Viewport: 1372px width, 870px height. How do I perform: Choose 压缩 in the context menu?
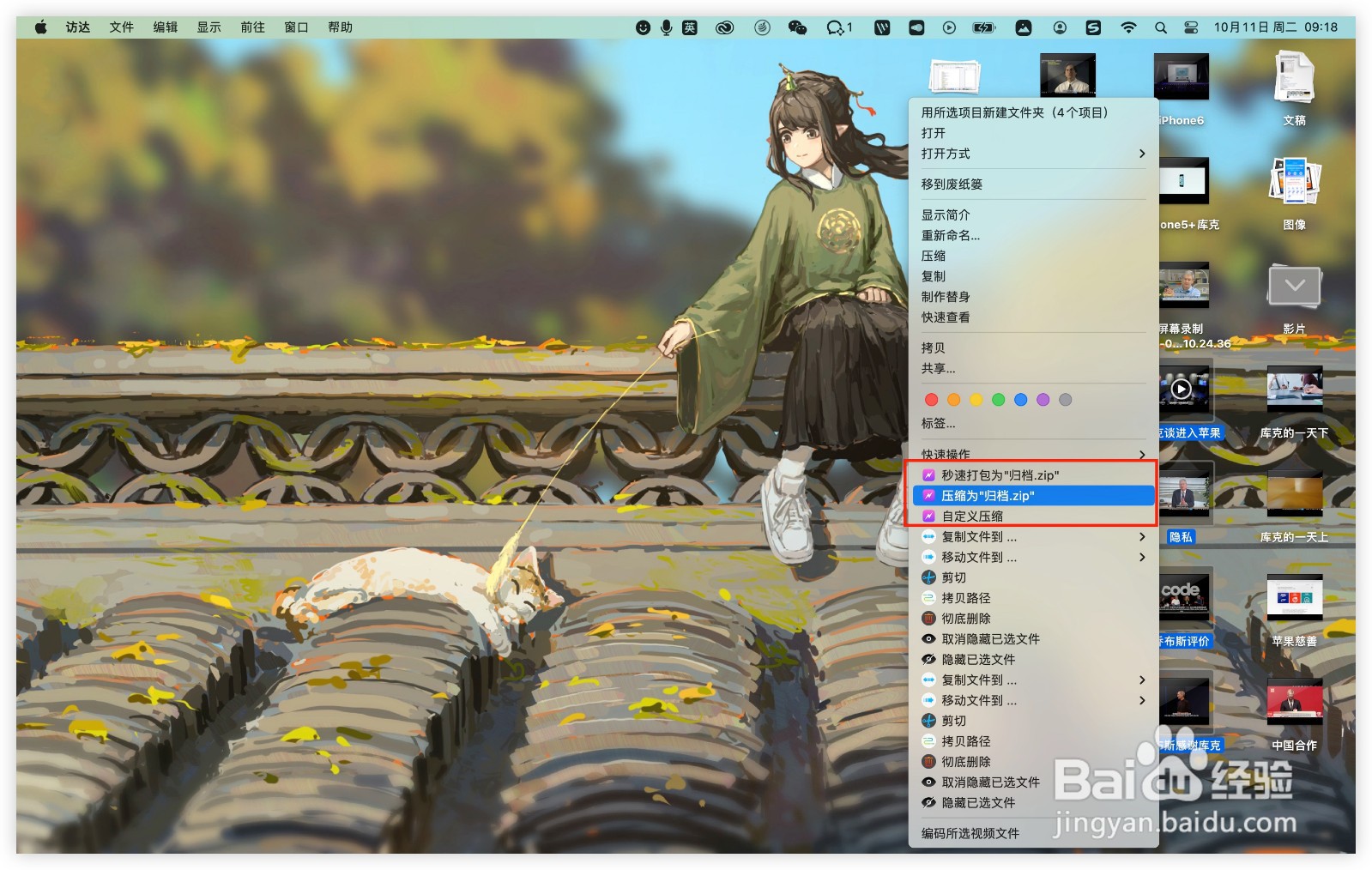(x=1033, y=256)
